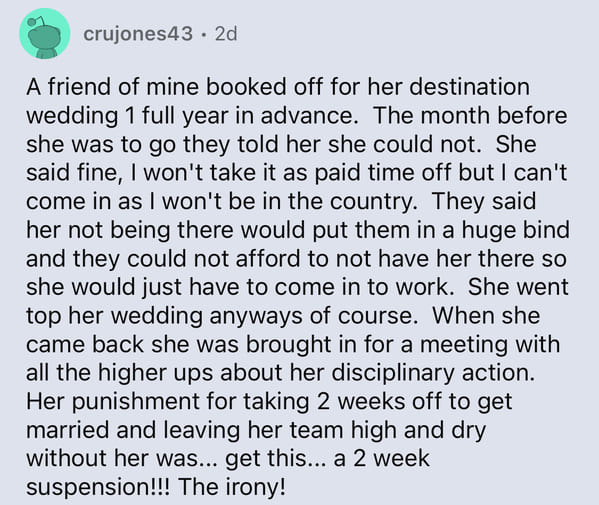Click the phrase "destination wedding" in the comment
This screenshot has width=599, height=505.
pos(278,101)
